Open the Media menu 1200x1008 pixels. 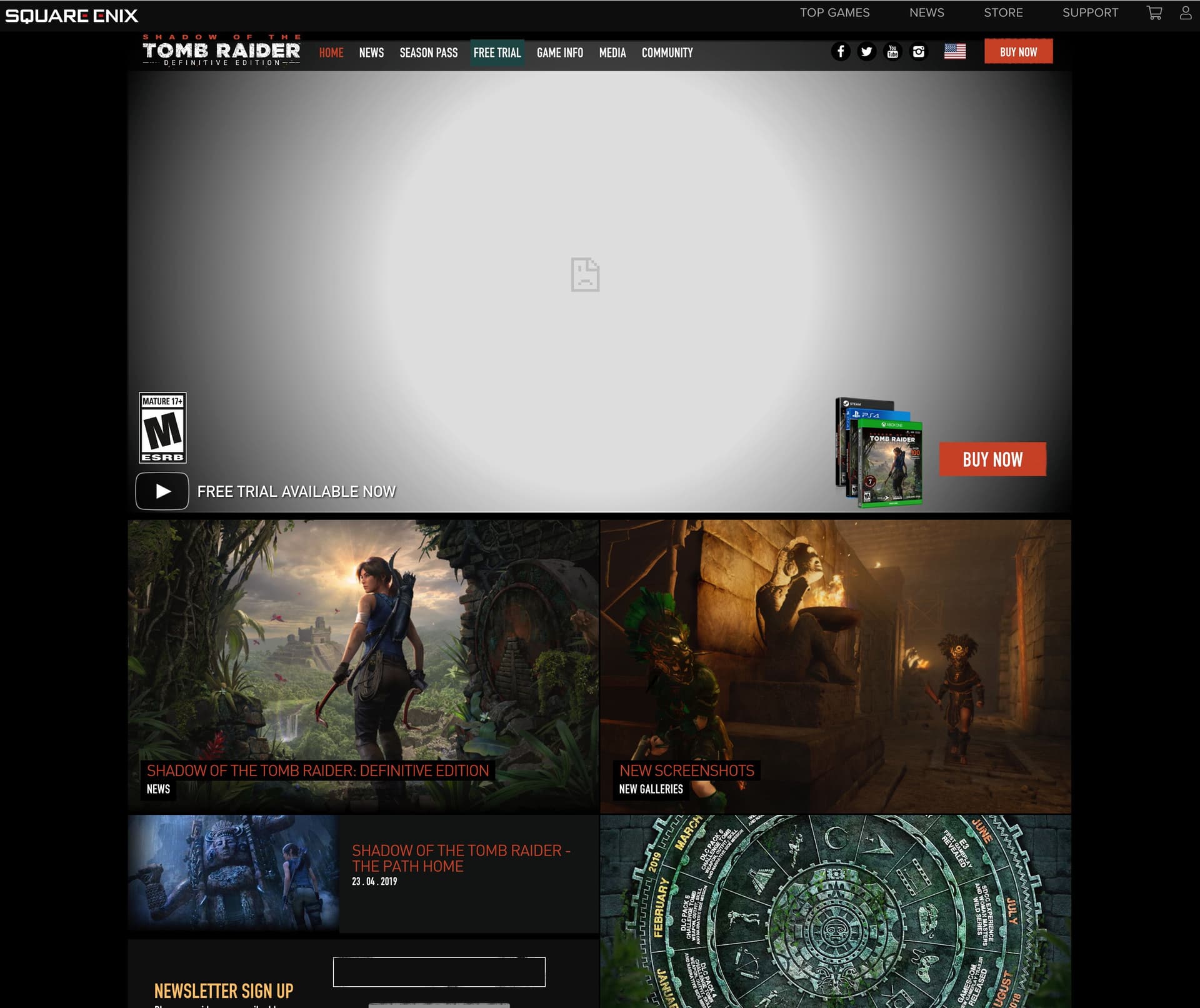click(612, 52)
